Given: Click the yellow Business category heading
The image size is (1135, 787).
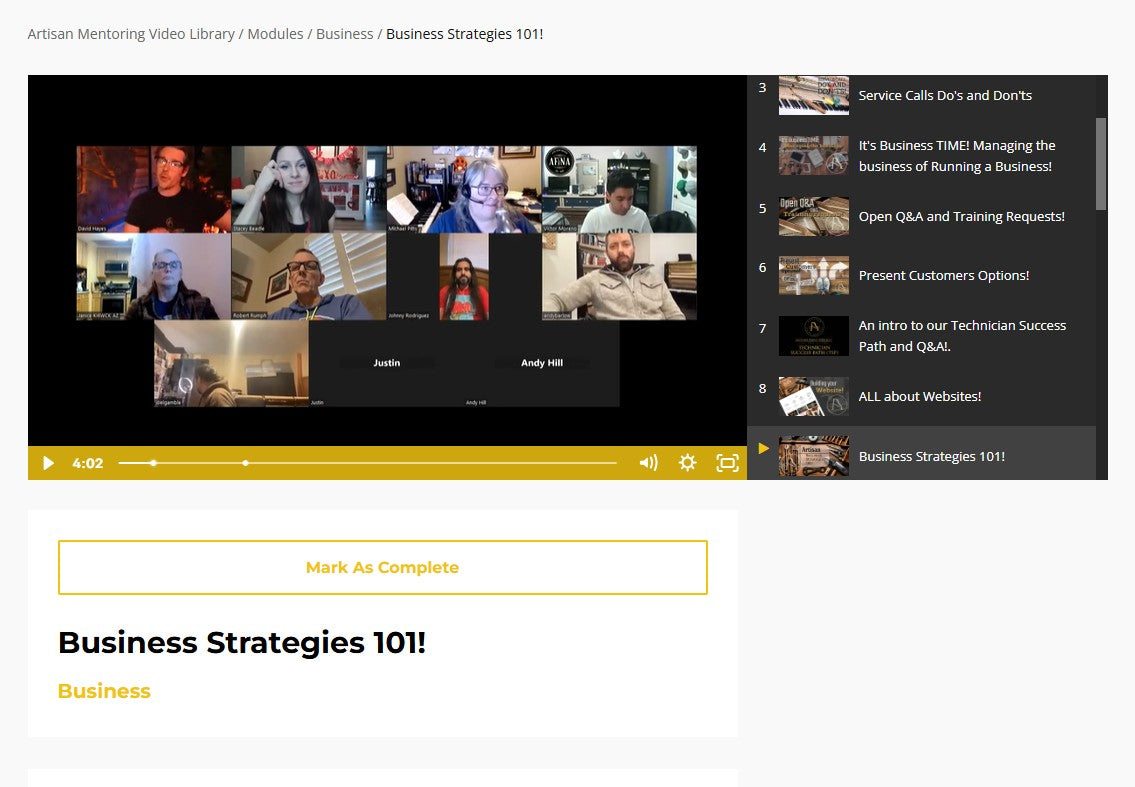Looking at the screenshot, I should [x=104, y=691].
